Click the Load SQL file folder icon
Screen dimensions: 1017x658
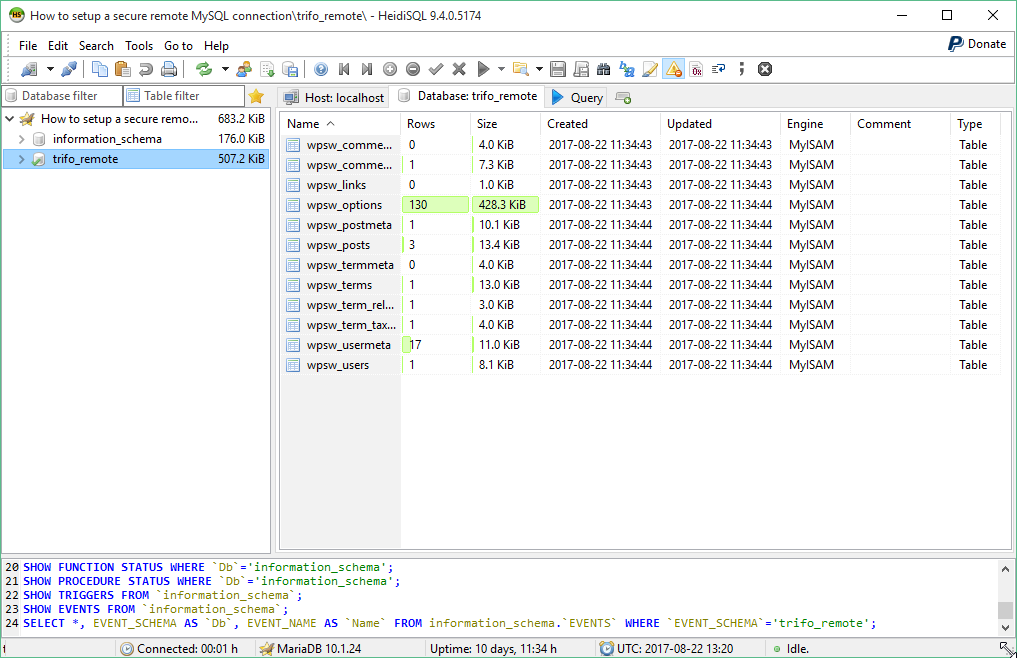pyautogui.click(x=520, y=69)
